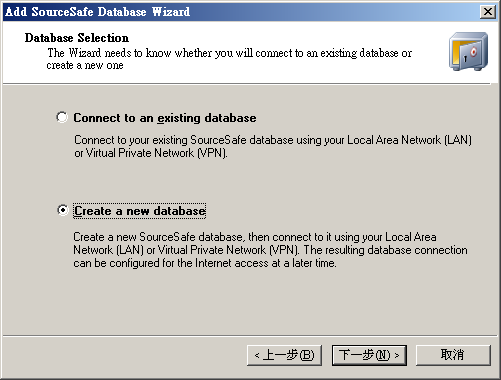This screenshot has height=380, width=501.
Task: Go back with the 上一步(B) button
Action: (284, 355)
